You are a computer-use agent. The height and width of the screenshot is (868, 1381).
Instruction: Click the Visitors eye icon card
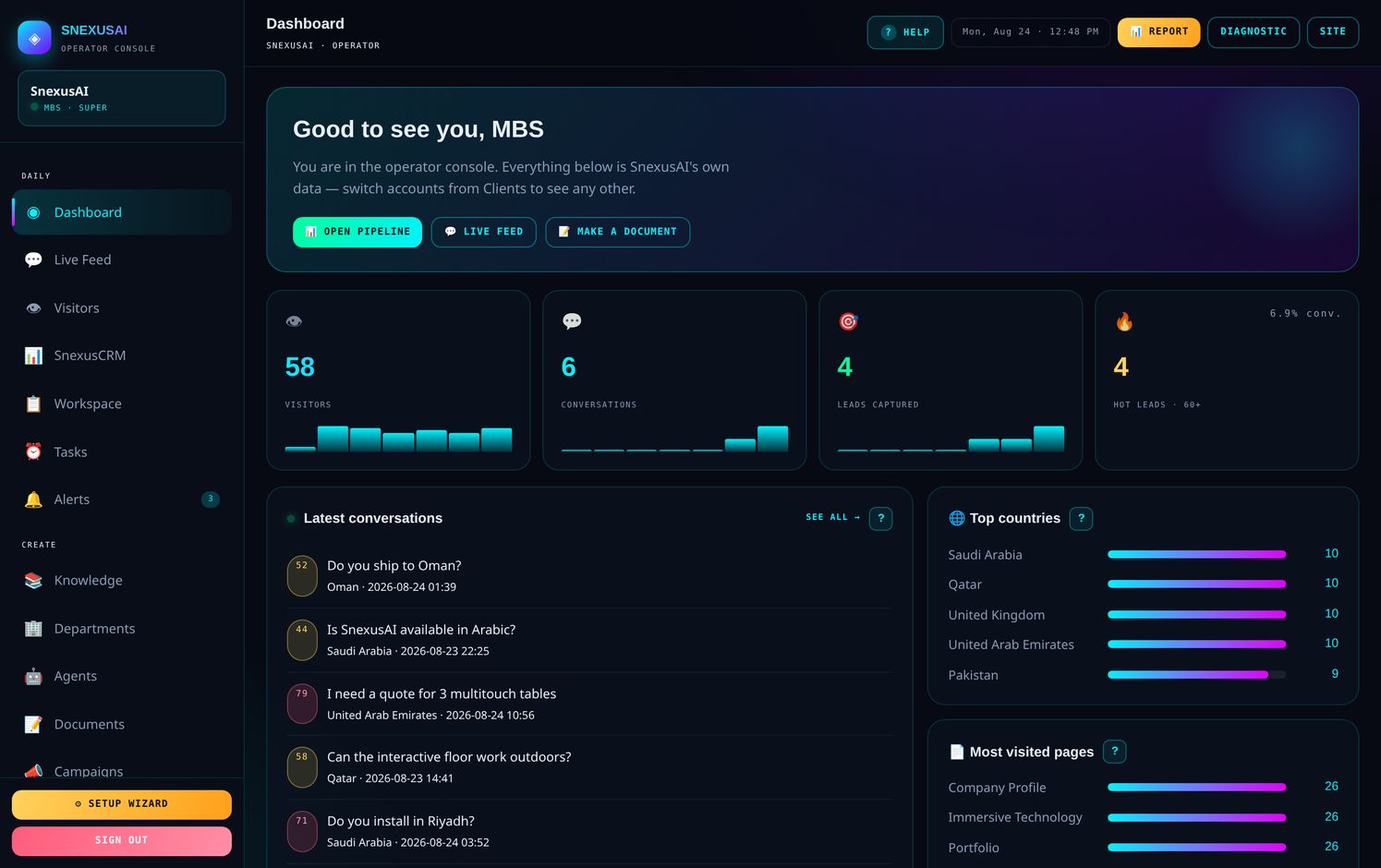click(x=294, y=321)
